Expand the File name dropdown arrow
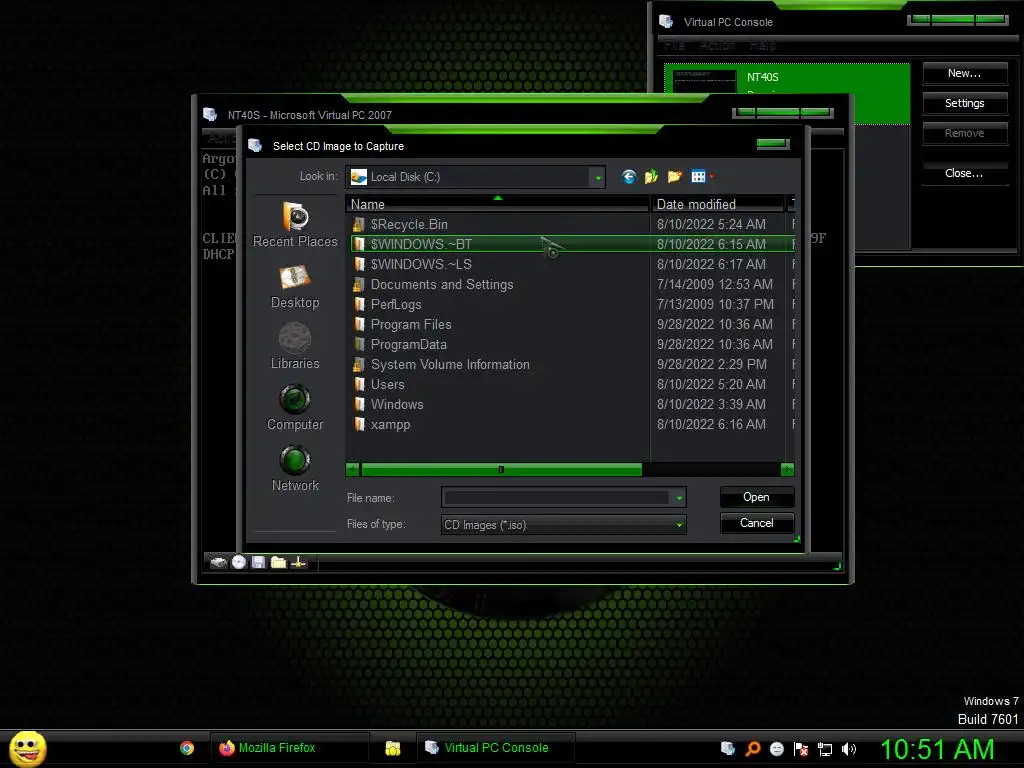The width and height of the screenshot is (1024, 768). tap(679, 498)
